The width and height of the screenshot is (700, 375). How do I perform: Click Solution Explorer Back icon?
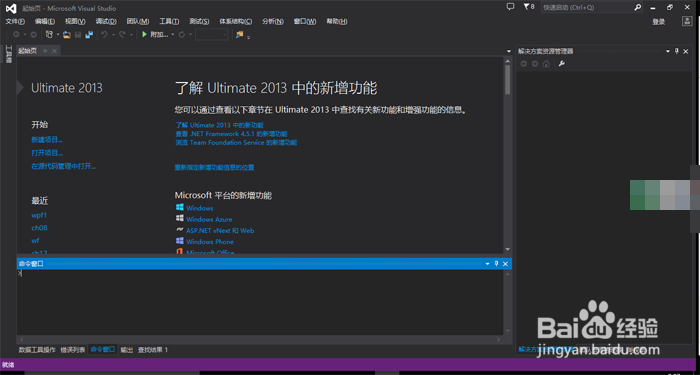(x=524, y=64)
